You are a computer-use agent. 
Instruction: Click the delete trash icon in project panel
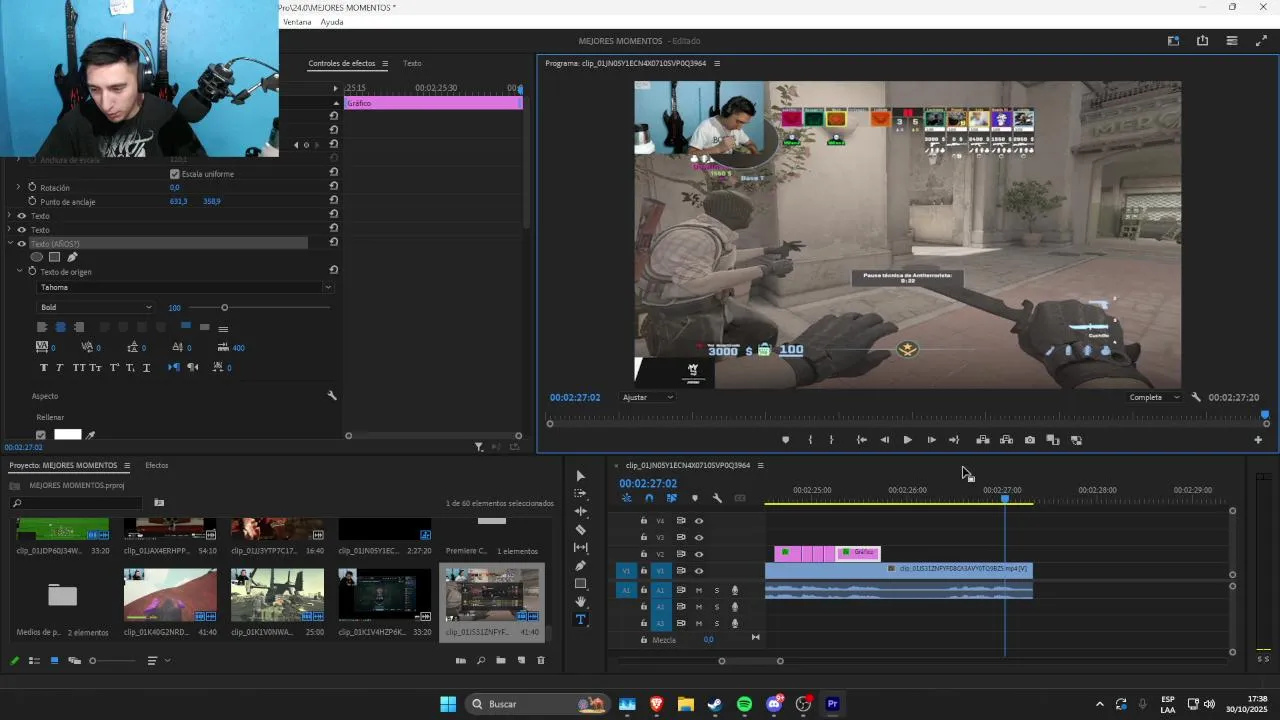541,660
